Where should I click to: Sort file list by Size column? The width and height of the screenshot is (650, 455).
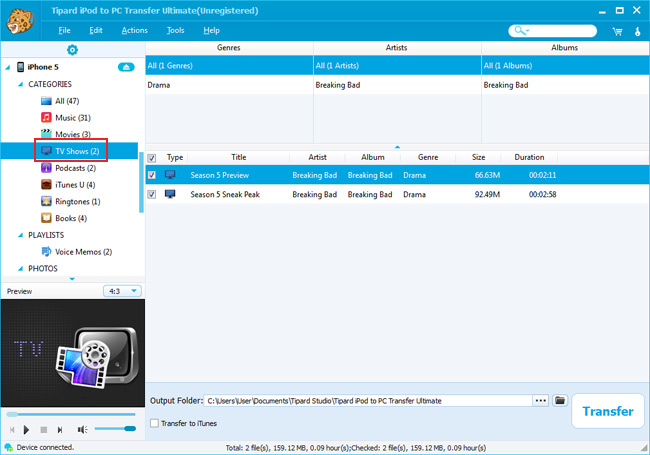tap(478, 157)
